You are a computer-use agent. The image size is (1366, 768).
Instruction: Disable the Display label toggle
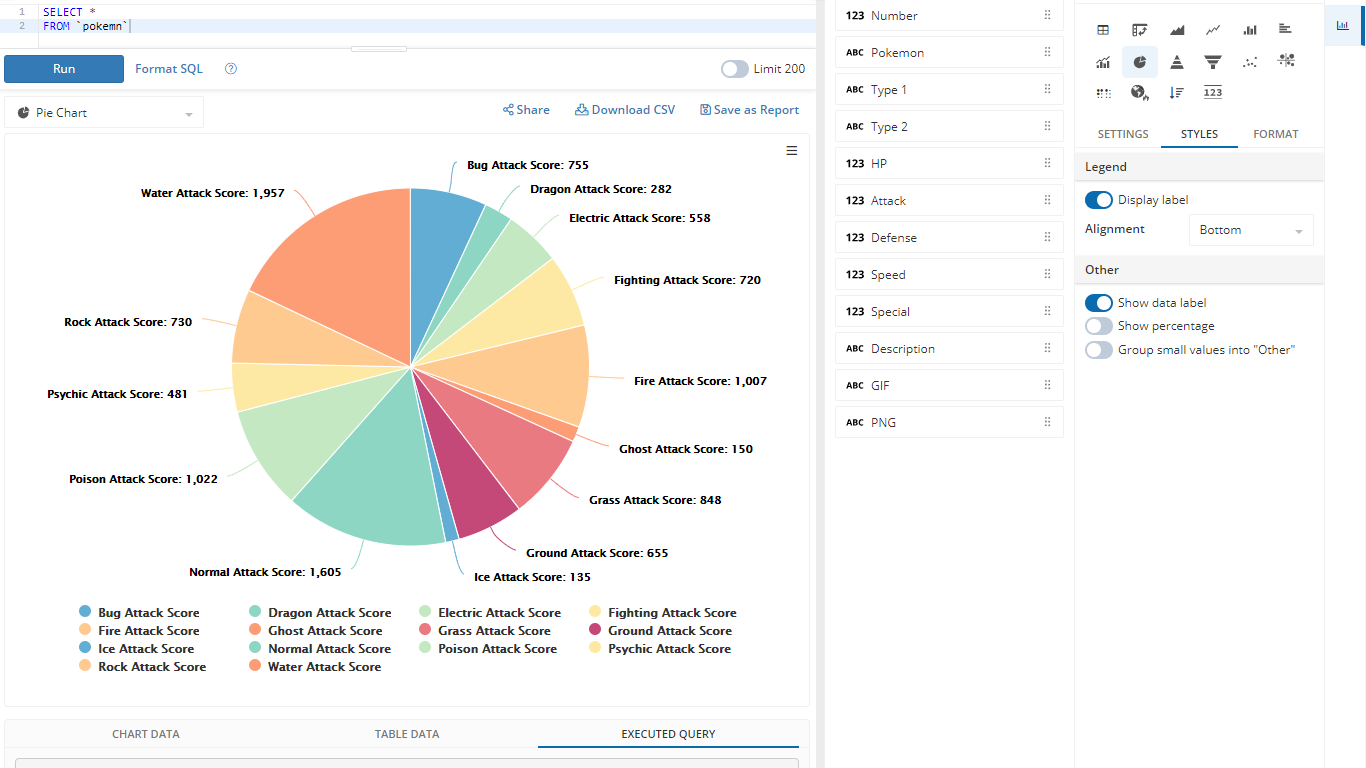1099,200
